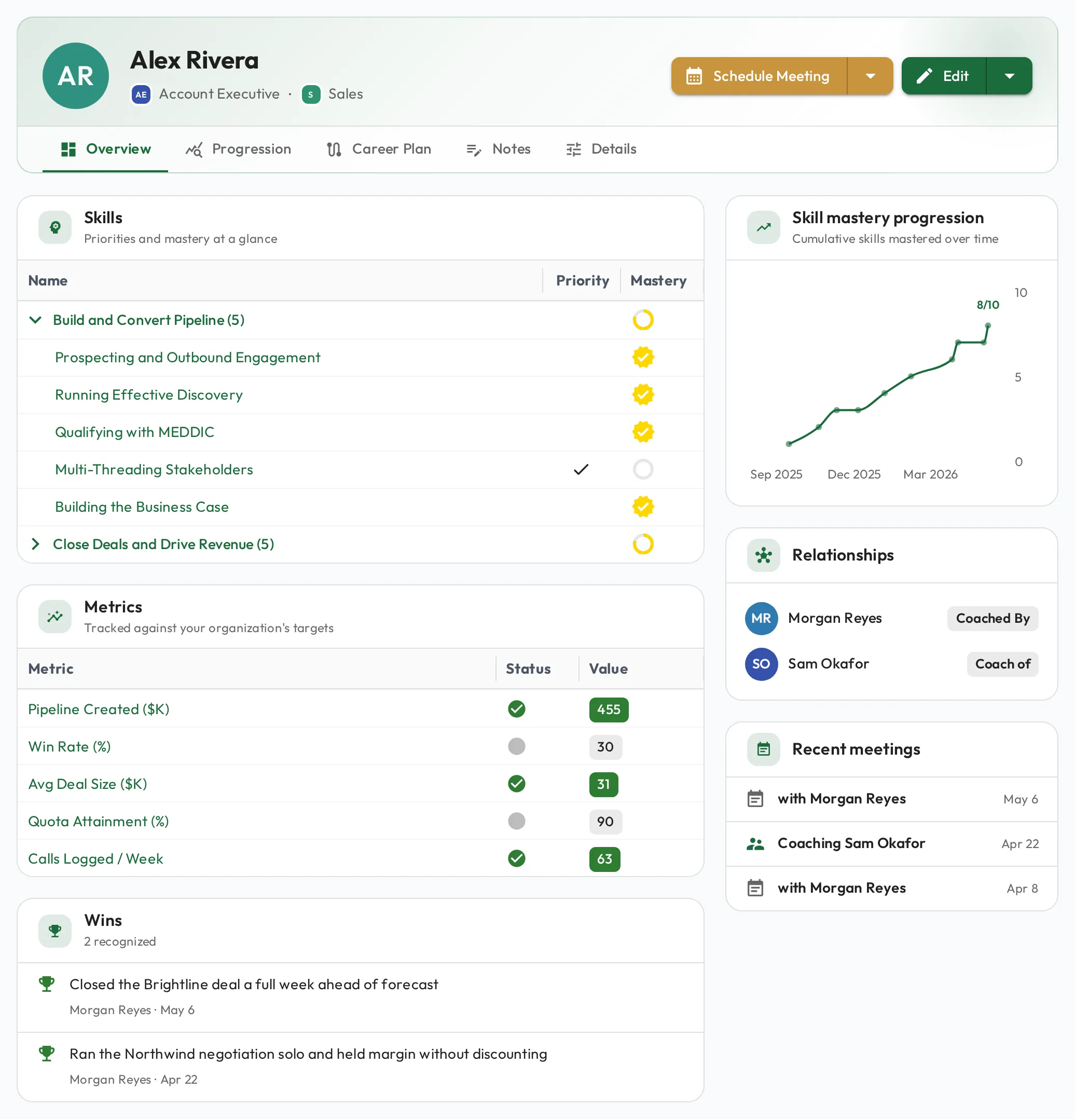Click green status check for Calls Logged / Week
The image size is (1075, 1120).
click(516, 859)
